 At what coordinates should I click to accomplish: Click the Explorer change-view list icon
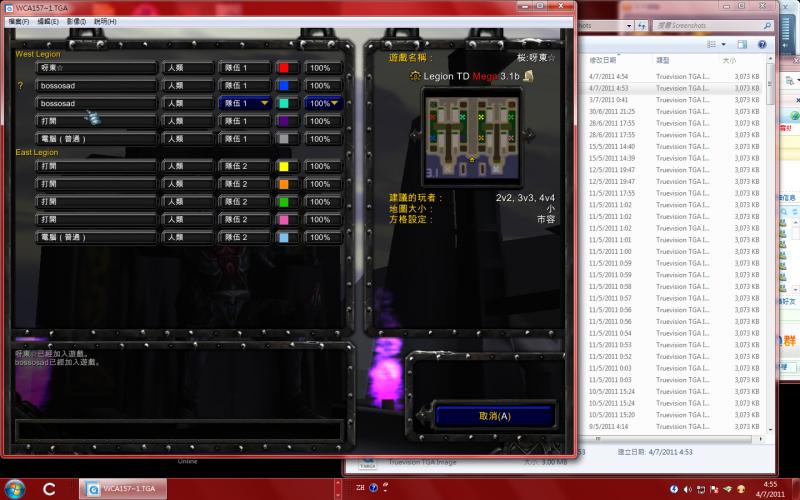711,44
